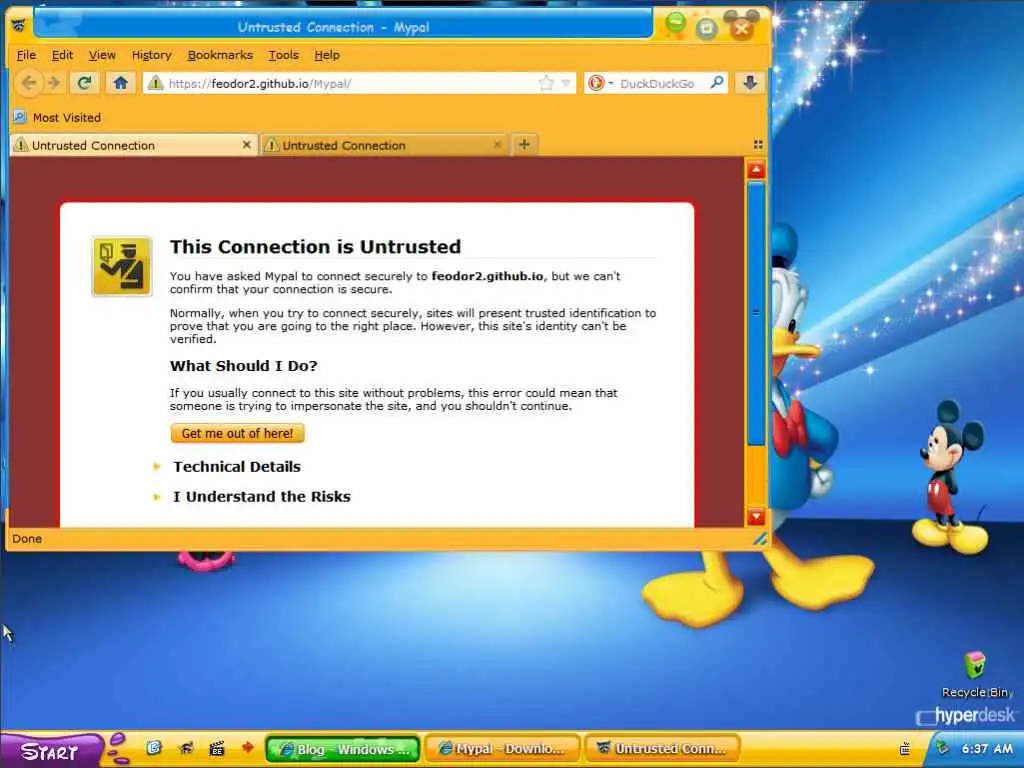Close the second Untrusted Connection tab
1024x768 pixels.
coord(498,144)
